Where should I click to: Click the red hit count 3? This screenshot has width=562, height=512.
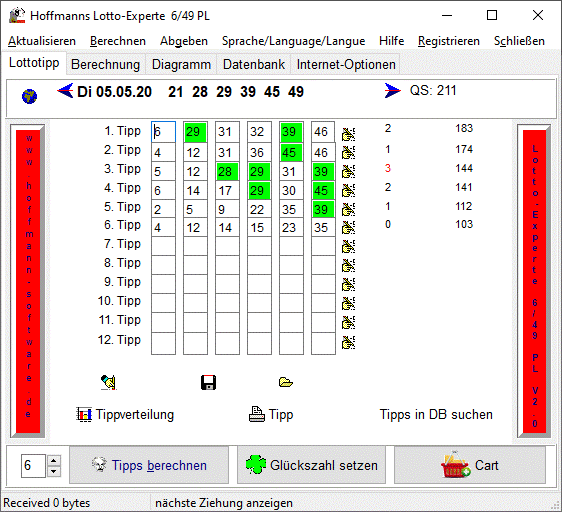coord(388,169)
